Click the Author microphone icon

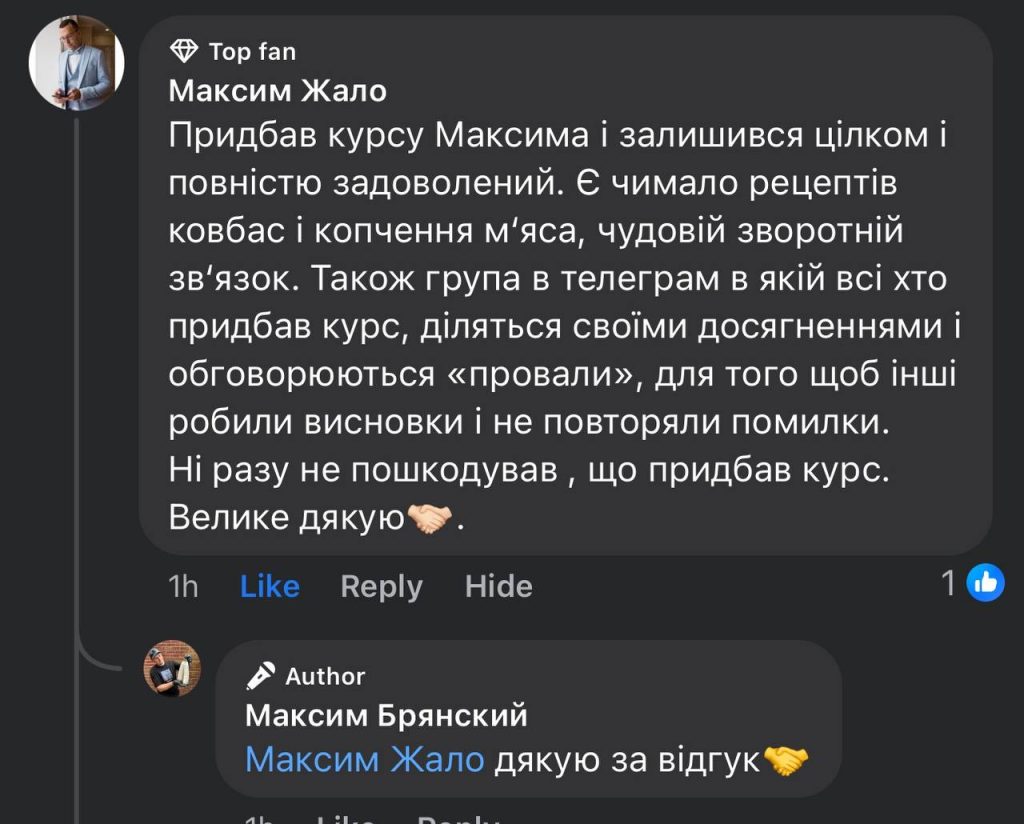point(261,677)
